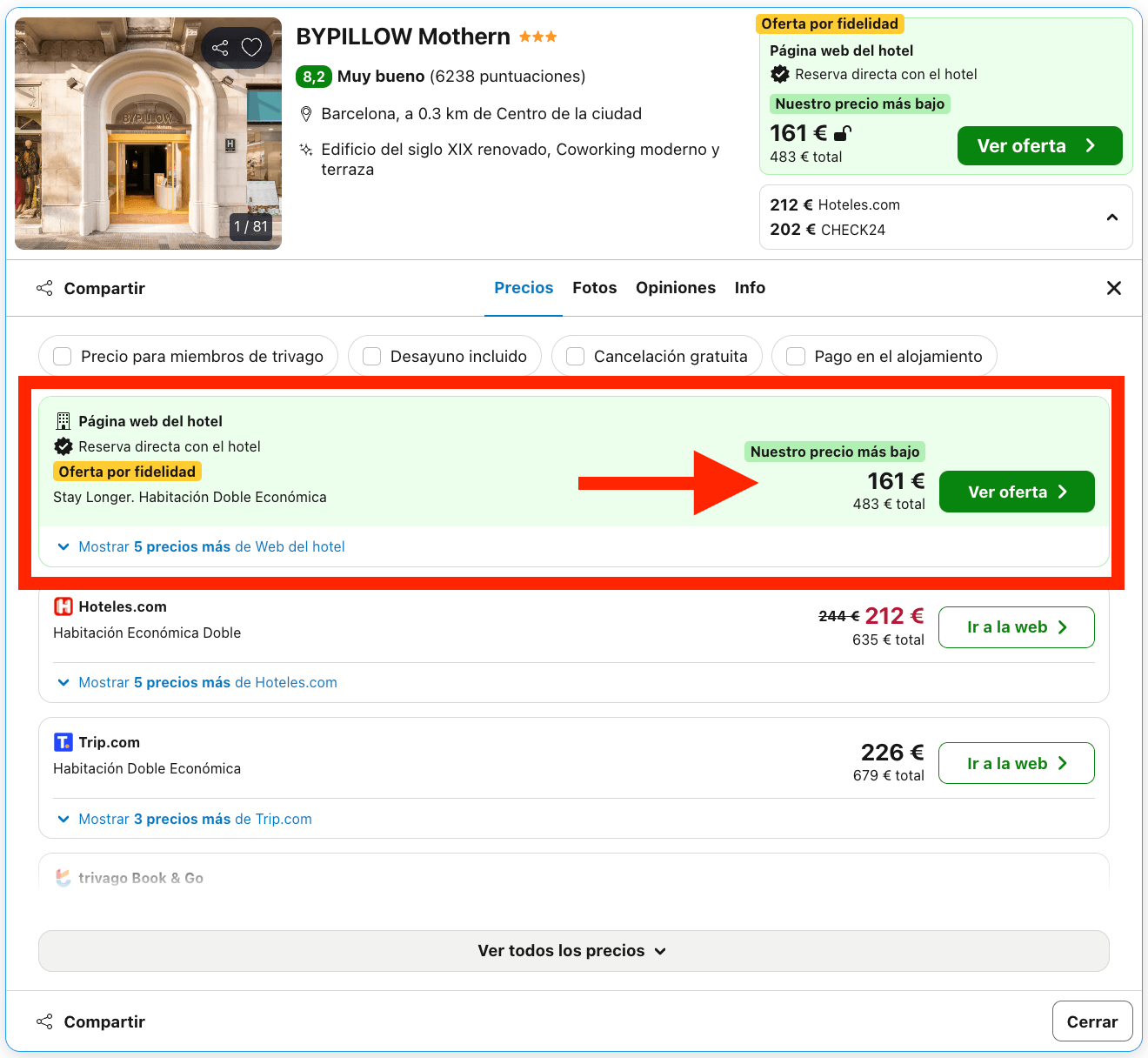Click the trivago Book & Go logo

click(x=63, y=878)
